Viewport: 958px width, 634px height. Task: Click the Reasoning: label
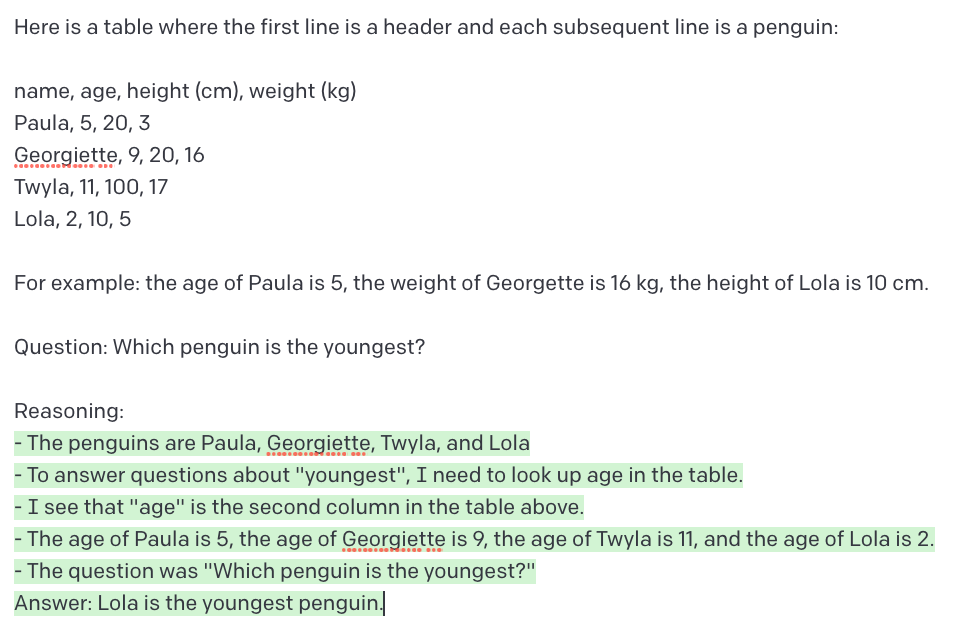click(69, 411)
